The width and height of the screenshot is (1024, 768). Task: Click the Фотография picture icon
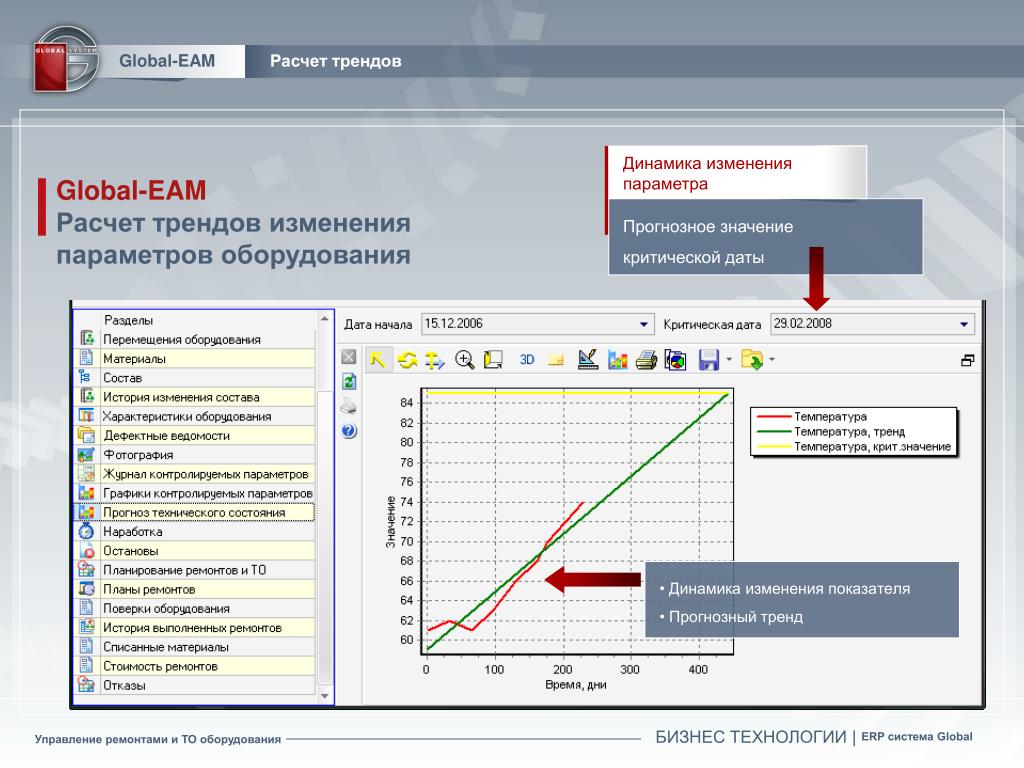point(86,454)
